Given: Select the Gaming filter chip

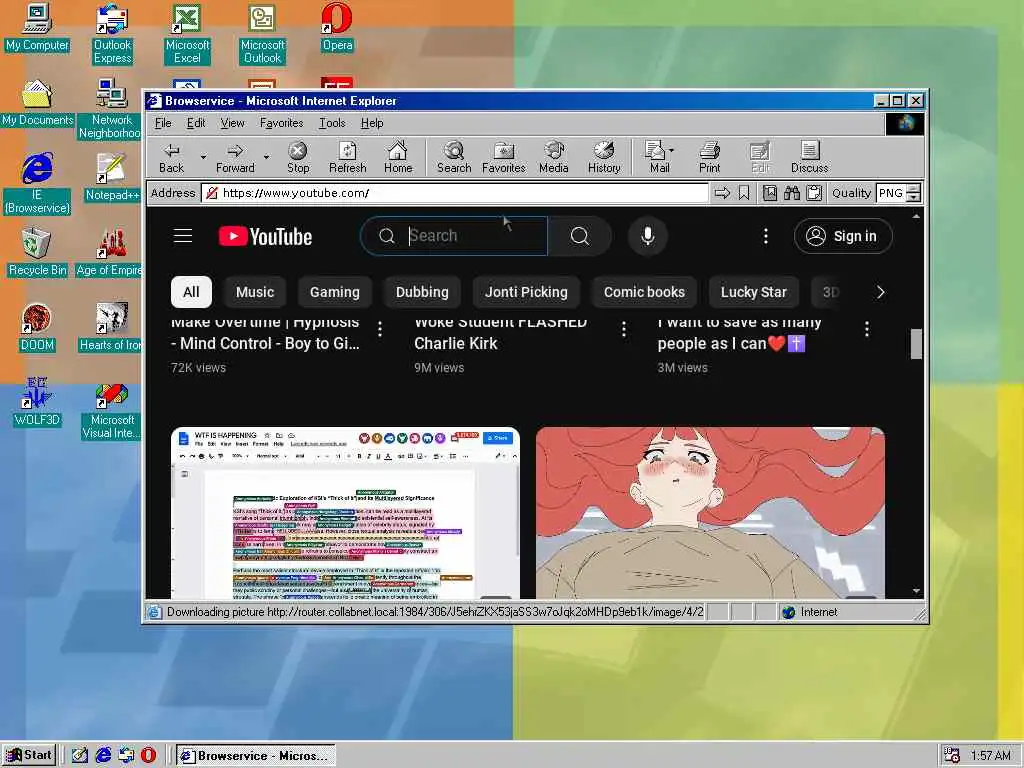Looking at the screenshot, I should click(334, 292).
